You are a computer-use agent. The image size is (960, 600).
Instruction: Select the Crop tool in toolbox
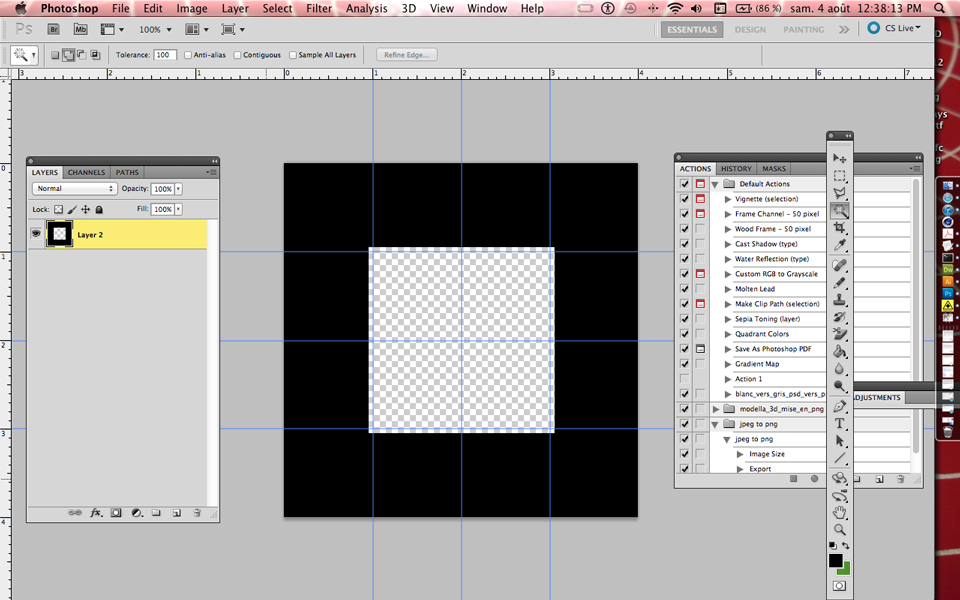point(840,228)
